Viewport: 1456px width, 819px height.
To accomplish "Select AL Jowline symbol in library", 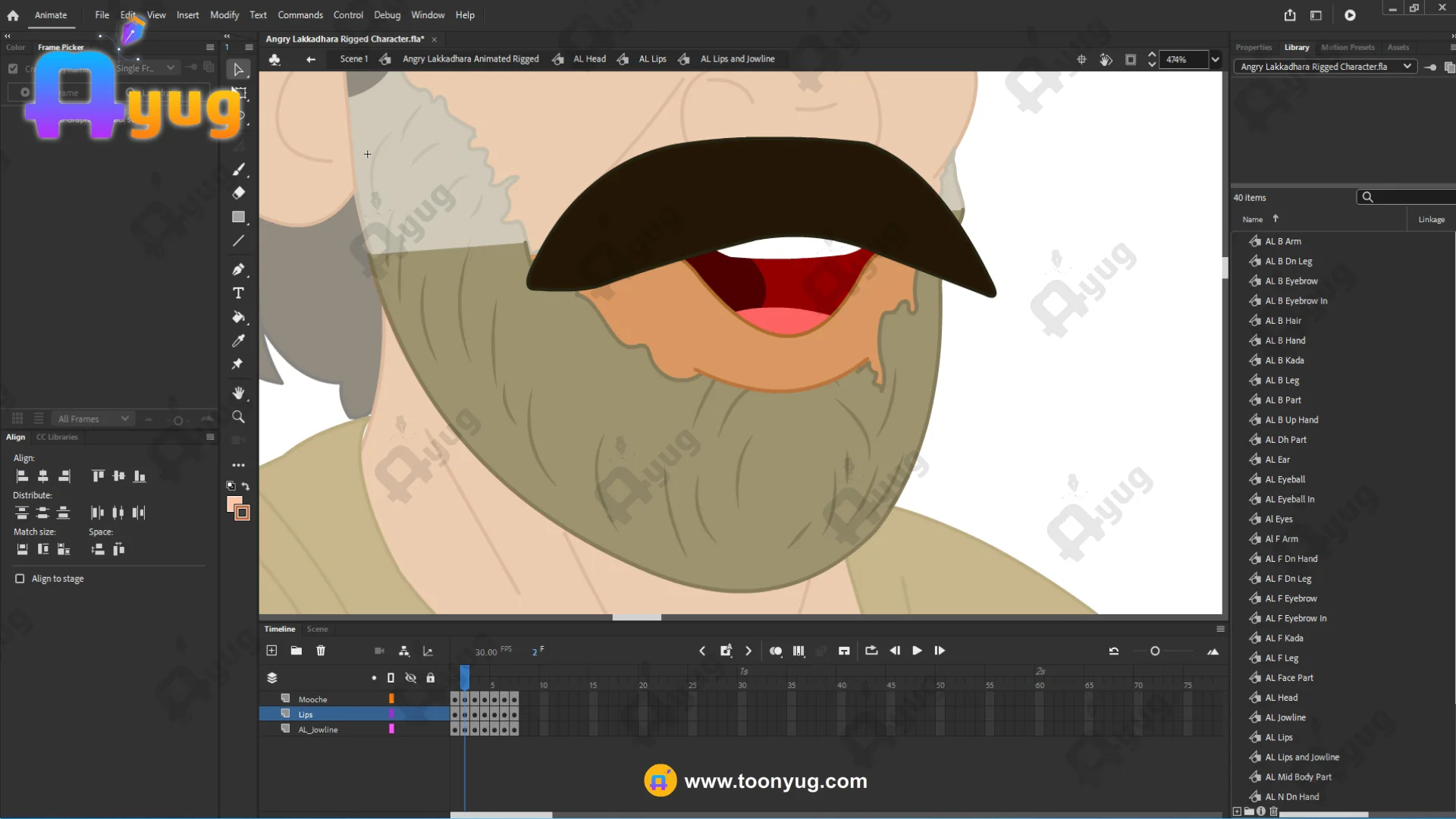I will (1285, 717).
